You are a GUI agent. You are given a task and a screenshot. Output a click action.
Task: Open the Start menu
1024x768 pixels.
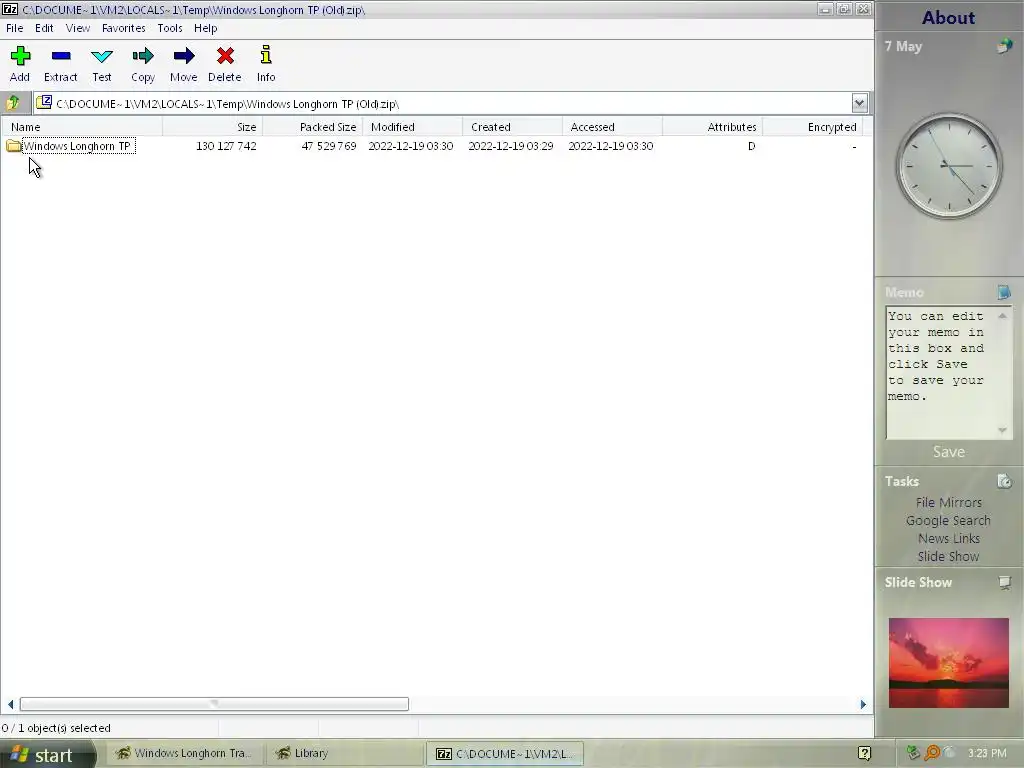(x=46, y=754)
